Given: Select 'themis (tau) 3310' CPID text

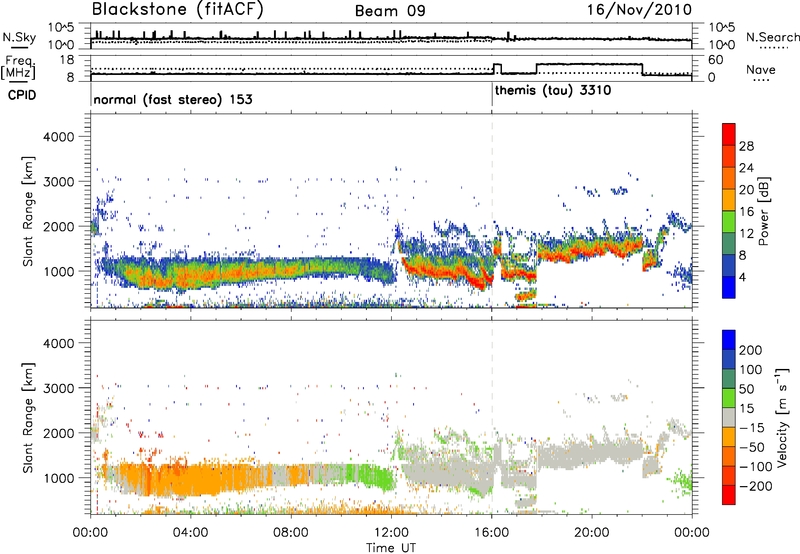Looking at the screenshot, I should [x=553, y=91].
